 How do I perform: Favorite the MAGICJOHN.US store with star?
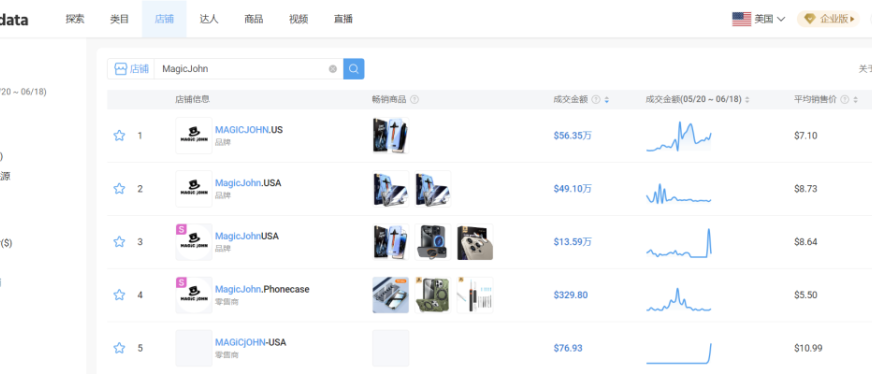(x=119, y=136)
